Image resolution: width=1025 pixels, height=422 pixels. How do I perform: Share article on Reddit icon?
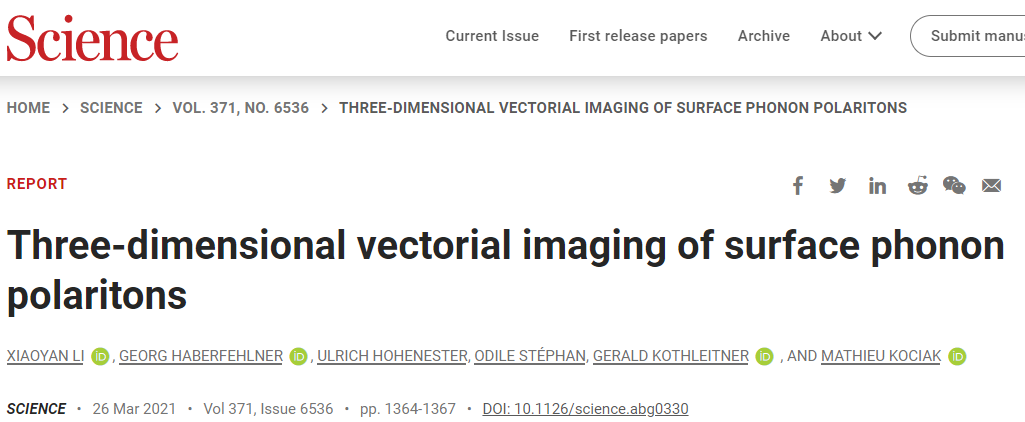(918, 186)
